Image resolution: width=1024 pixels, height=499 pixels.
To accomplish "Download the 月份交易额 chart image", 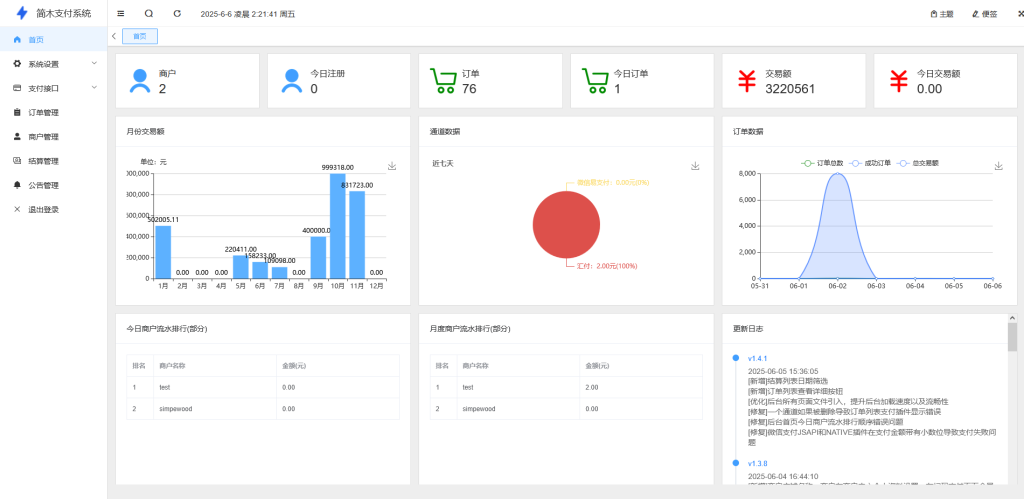I will tap(392, 166).
